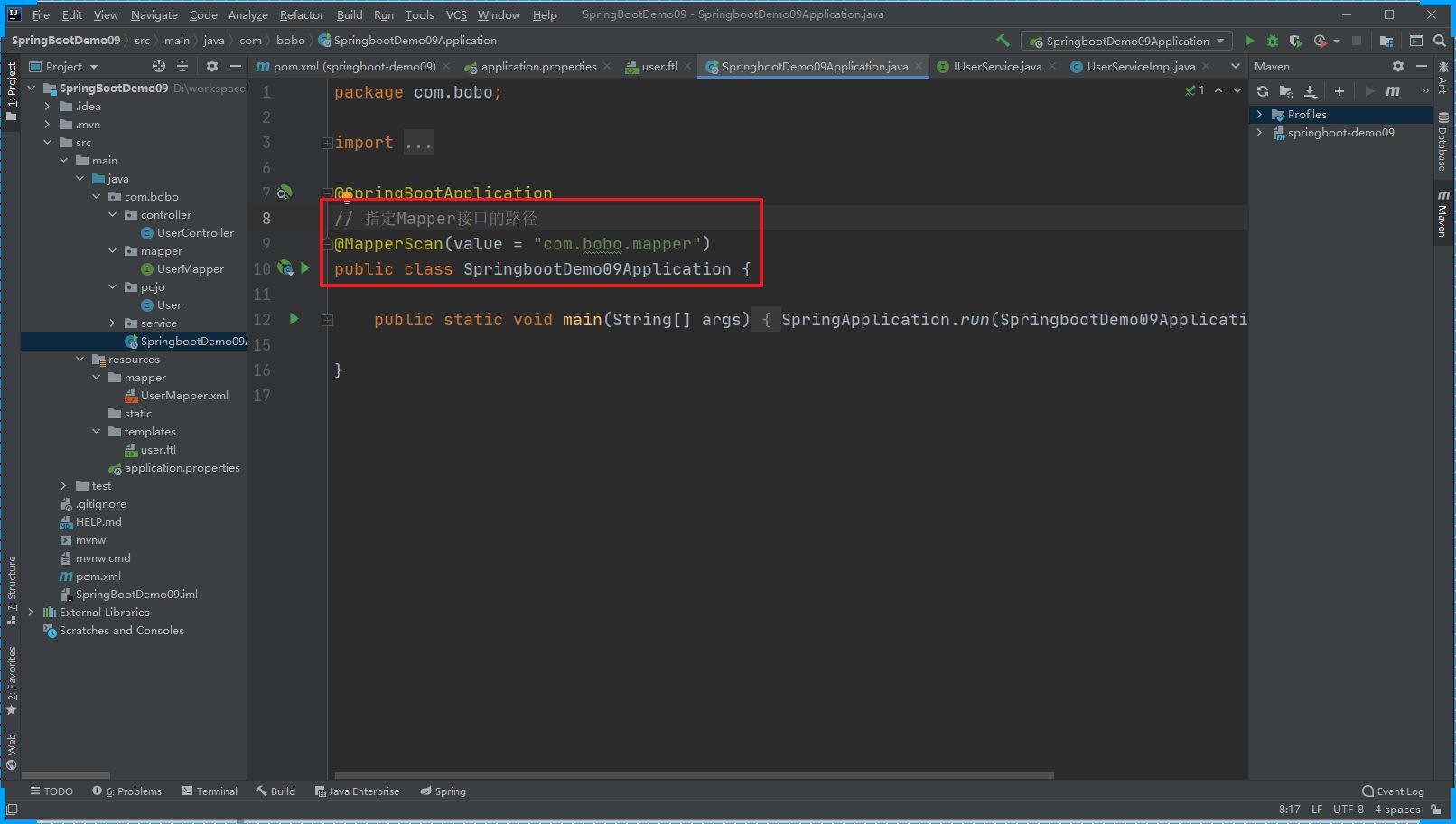Click inspections checkmark indicator in editor
The height and width of the screenshot is (824, 1456).
[x=1194, y=90]
